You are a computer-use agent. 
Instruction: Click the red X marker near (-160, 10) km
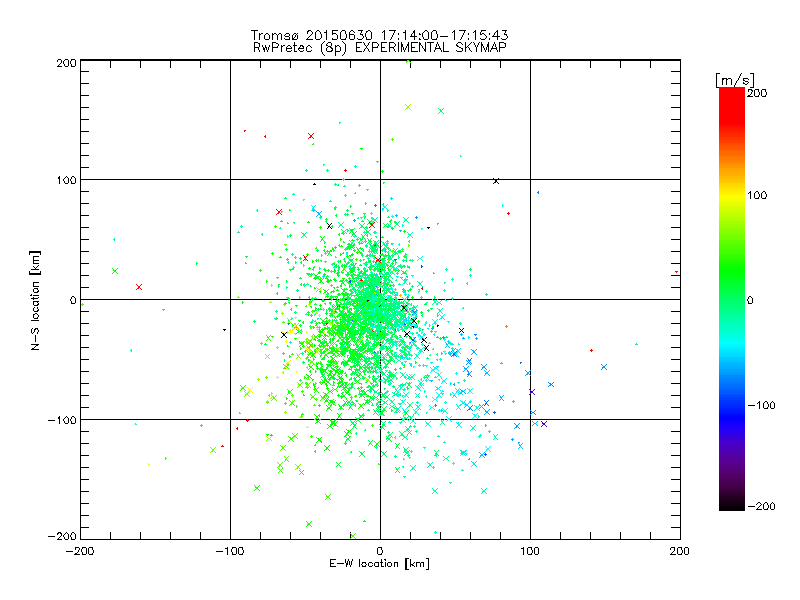tap(139, 287)
